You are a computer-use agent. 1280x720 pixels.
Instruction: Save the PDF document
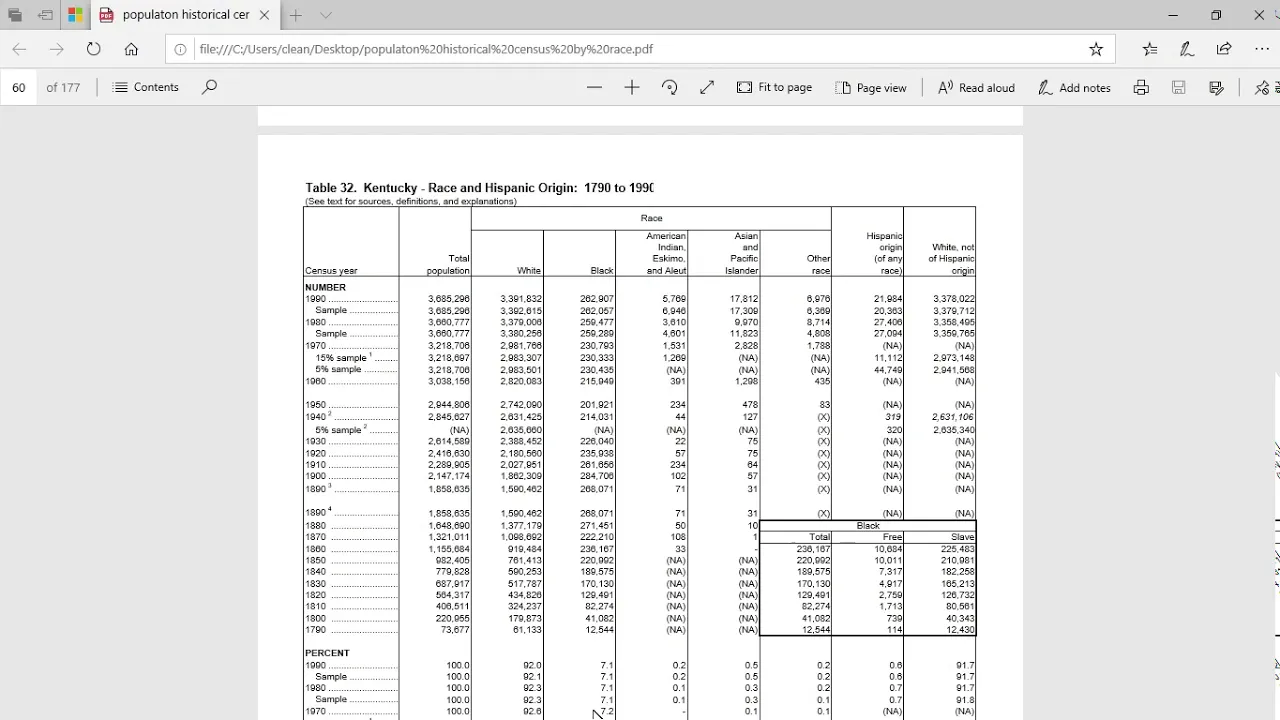(1179, 87)
